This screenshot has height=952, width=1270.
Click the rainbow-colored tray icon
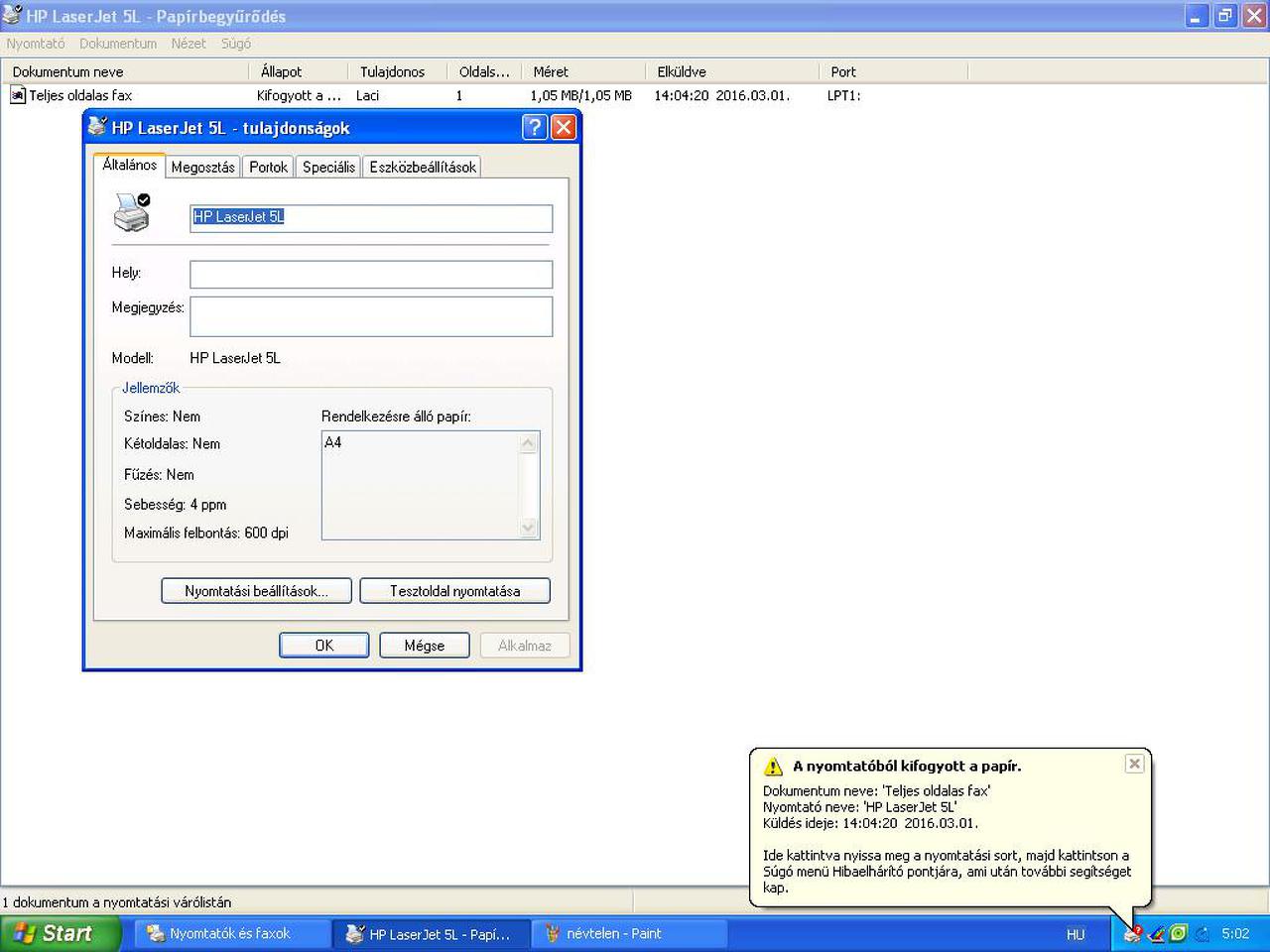click(x=1156, y=933)
